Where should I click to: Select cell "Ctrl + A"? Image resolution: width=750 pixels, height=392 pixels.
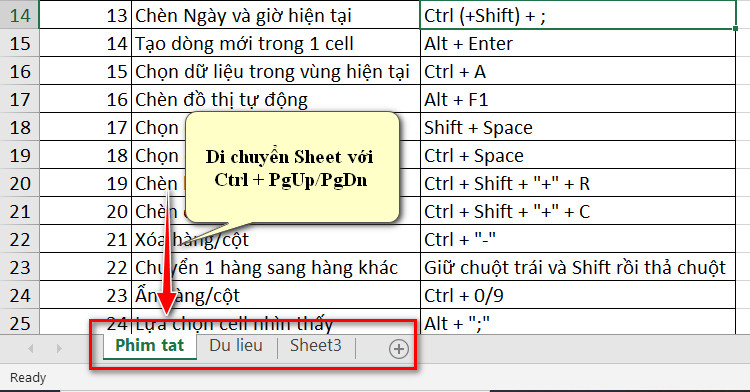point(578,71)
